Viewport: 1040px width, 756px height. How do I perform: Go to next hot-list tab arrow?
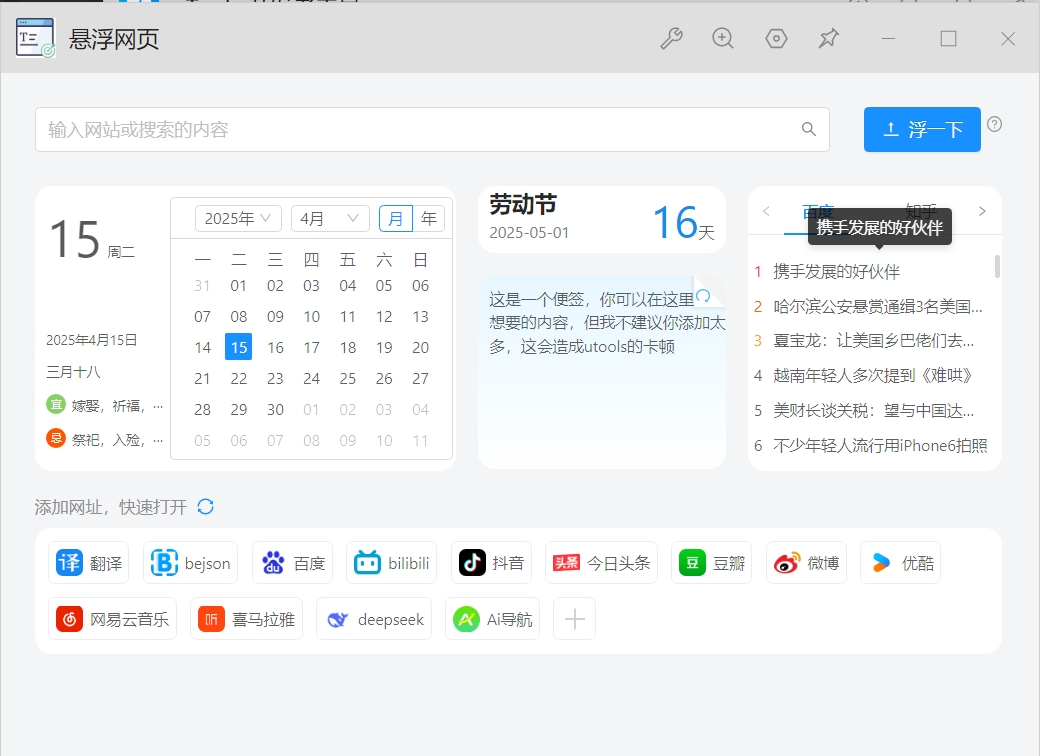pyautogui.click(x=982, y=211)
